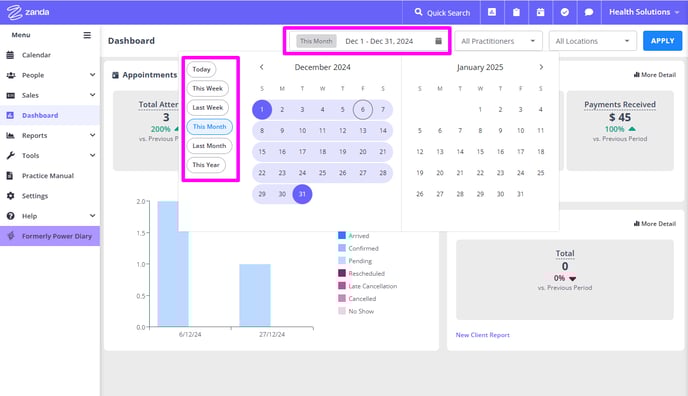The height and width of the screenshot is (396, 688).
Task: Select December 6 in the calendar
Action: point(363,110)
